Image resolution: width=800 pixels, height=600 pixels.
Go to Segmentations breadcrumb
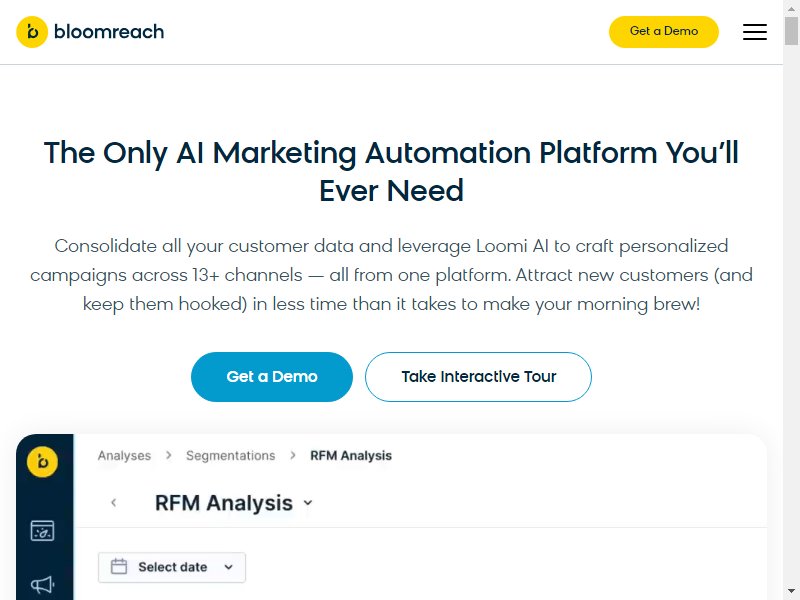point(230,456)
